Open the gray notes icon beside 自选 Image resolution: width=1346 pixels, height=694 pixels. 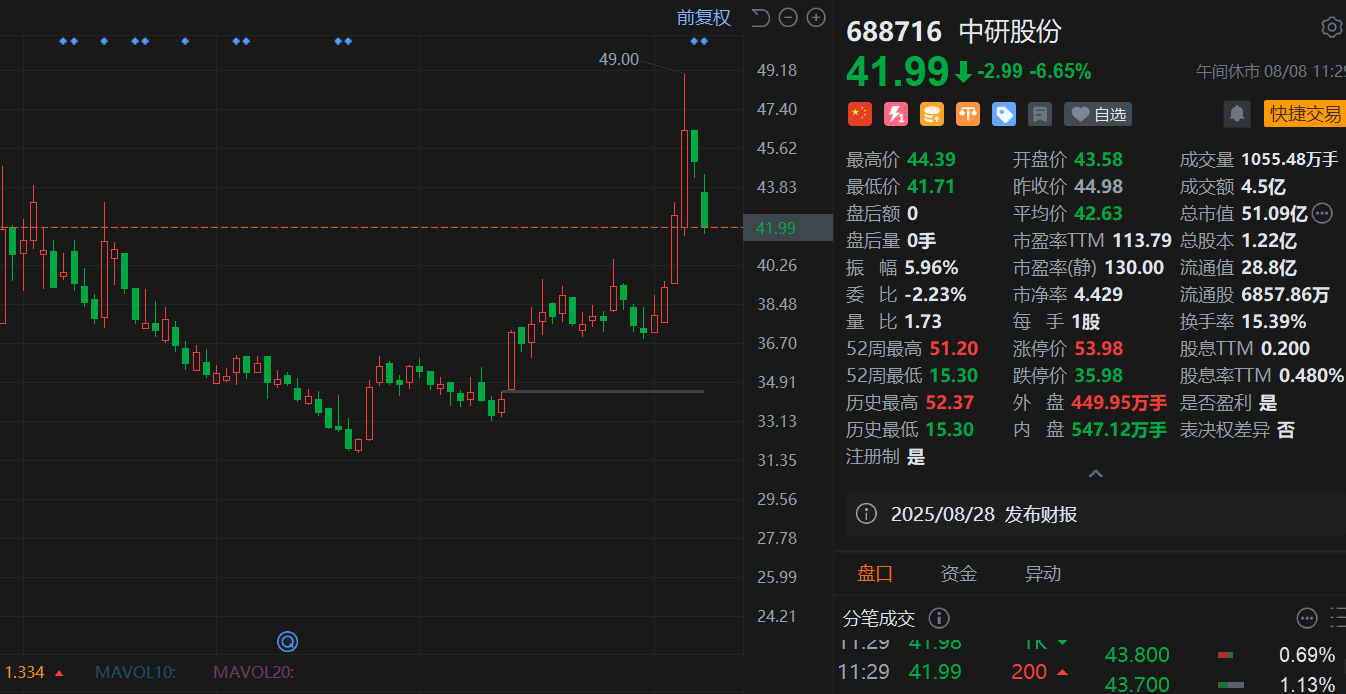click(x=1039, y=114)
